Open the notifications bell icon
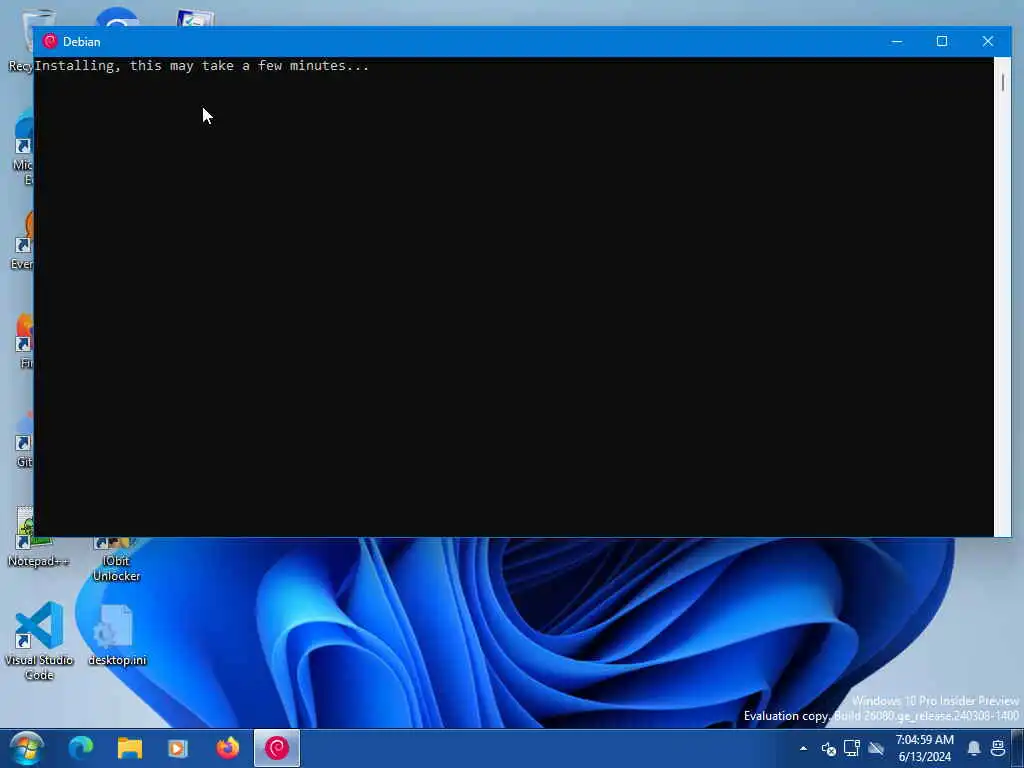The height and width of the screenshot is (768, 1024). click(974, 748)
